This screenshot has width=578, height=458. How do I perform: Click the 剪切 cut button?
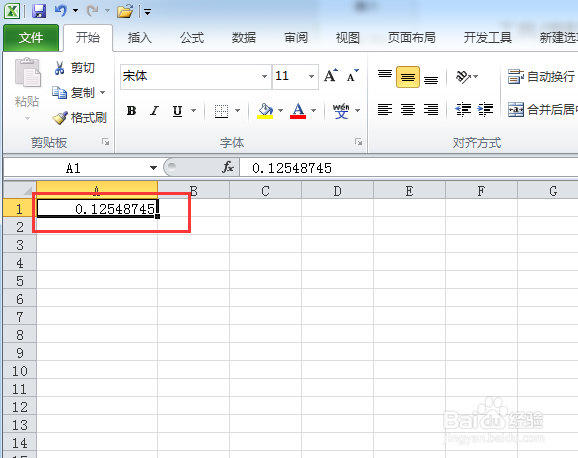click(74, 68)
